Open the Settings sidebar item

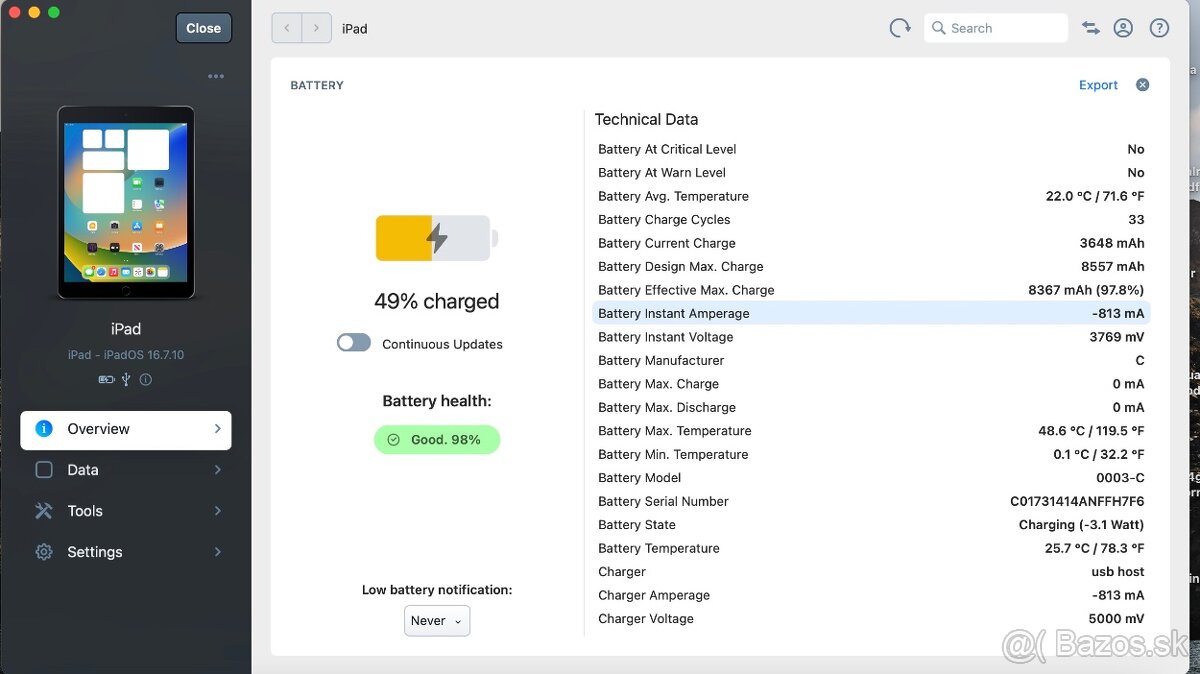pyautogui.click(x=126, y=552)
